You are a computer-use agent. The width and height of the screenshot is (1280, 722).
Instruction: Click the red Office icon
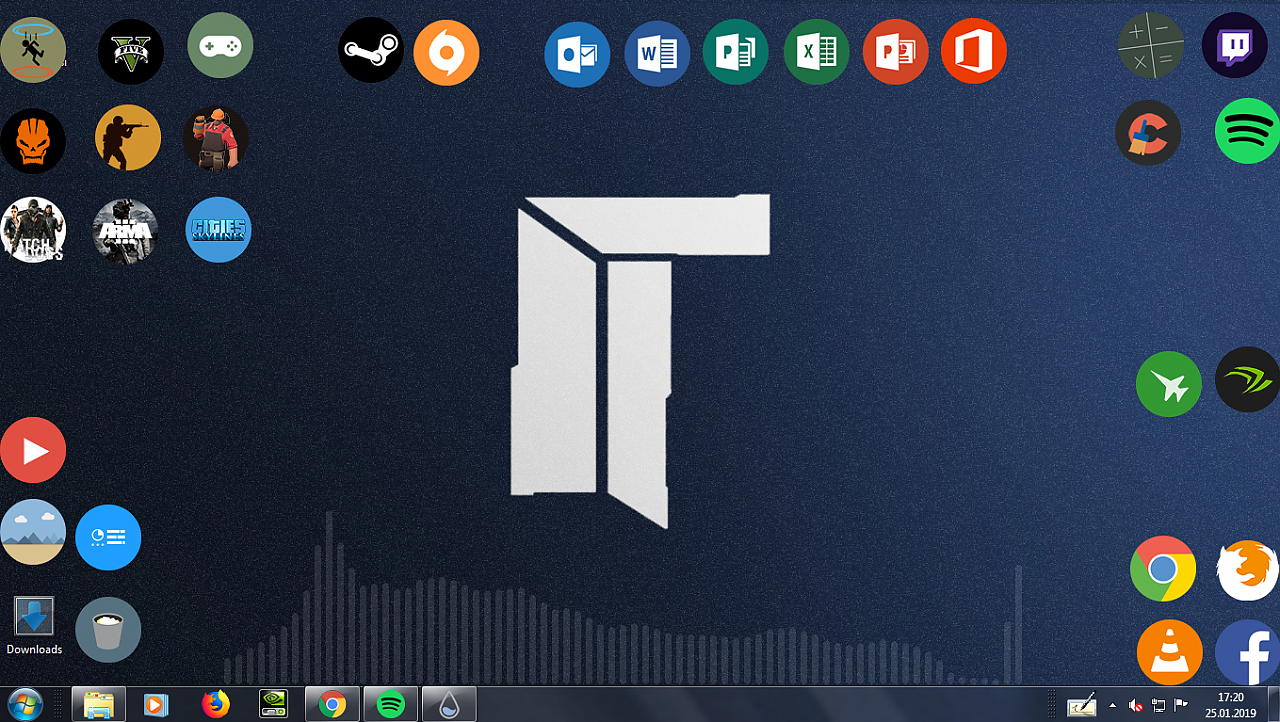[x=974, y=51]
